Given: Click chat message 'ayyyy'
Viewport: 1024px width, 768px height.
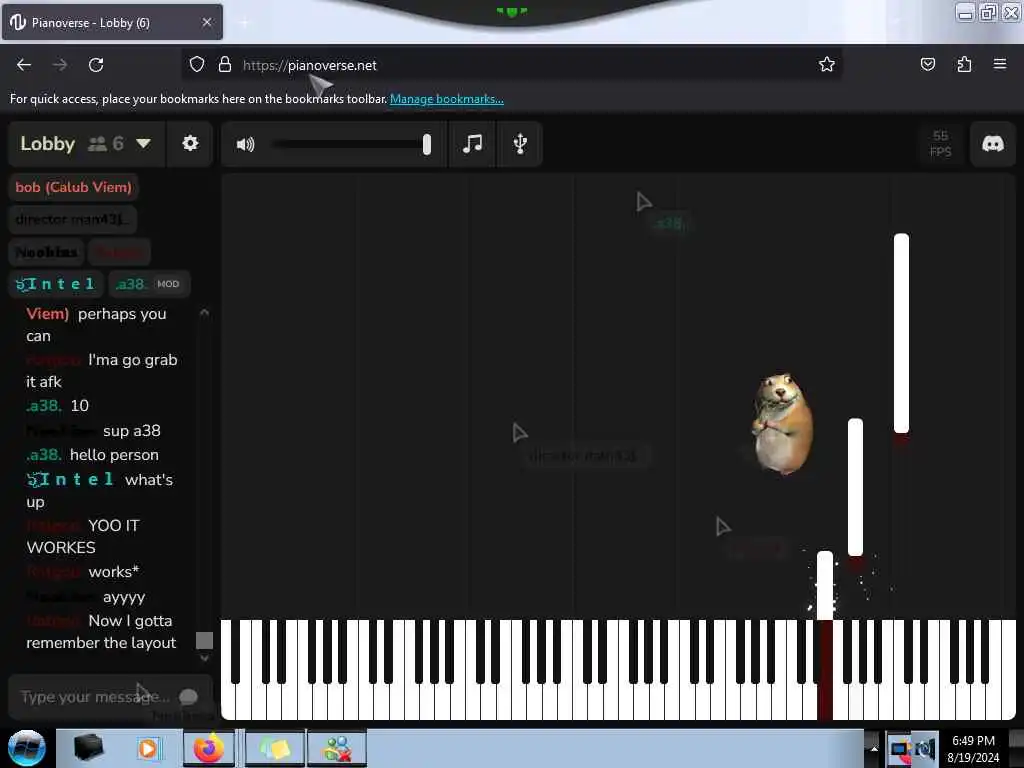Looking at the screenshot, I should (124, 598).
